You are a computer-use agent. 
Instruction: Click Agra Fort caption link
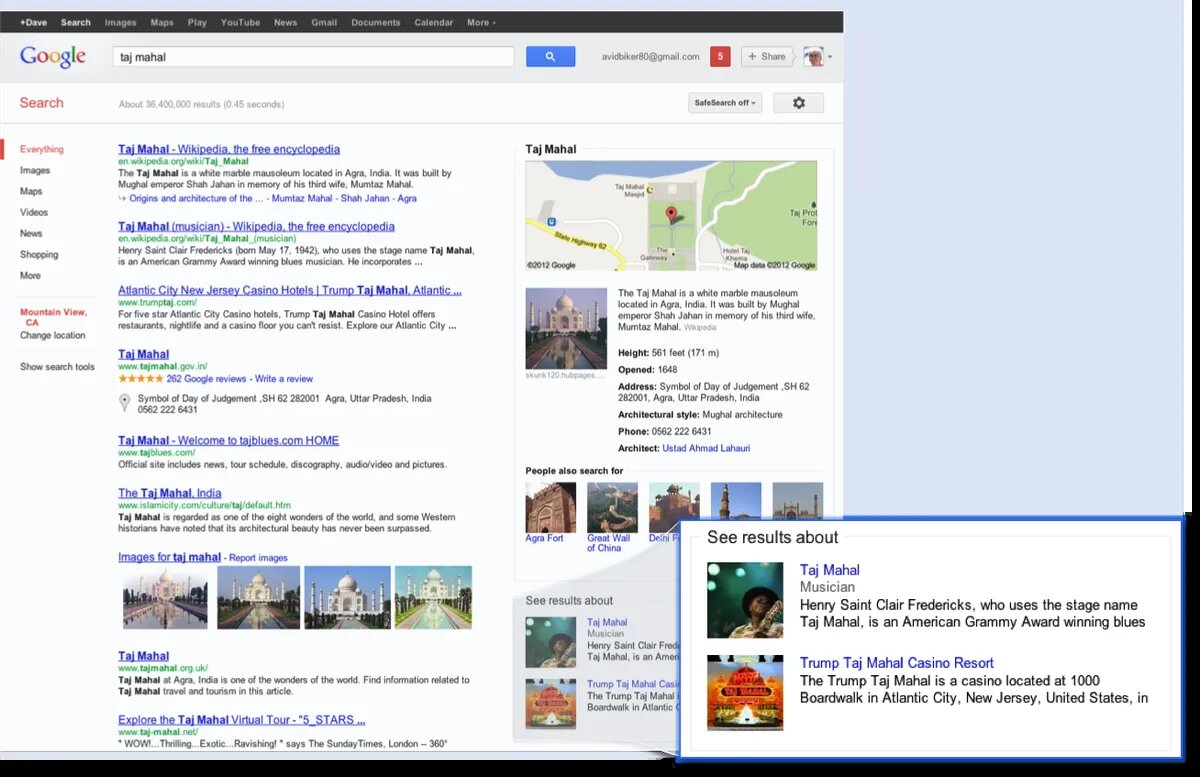pos(544,538)
